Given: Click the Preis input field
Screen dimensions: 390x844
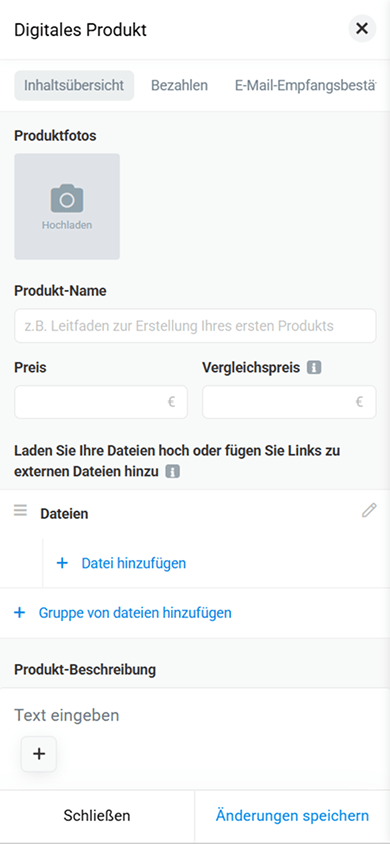Looking at the screenshot, I should [x=101, y=402].
